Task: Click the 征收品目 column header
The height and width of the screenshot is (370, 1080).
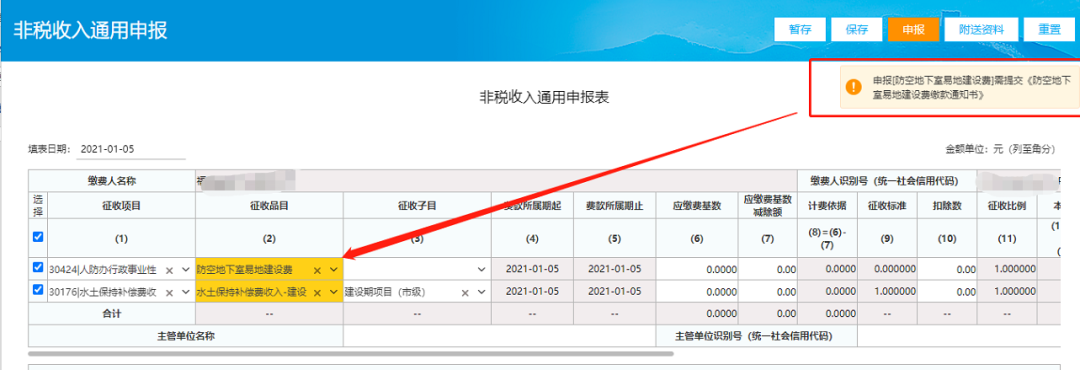Action: 269,205
